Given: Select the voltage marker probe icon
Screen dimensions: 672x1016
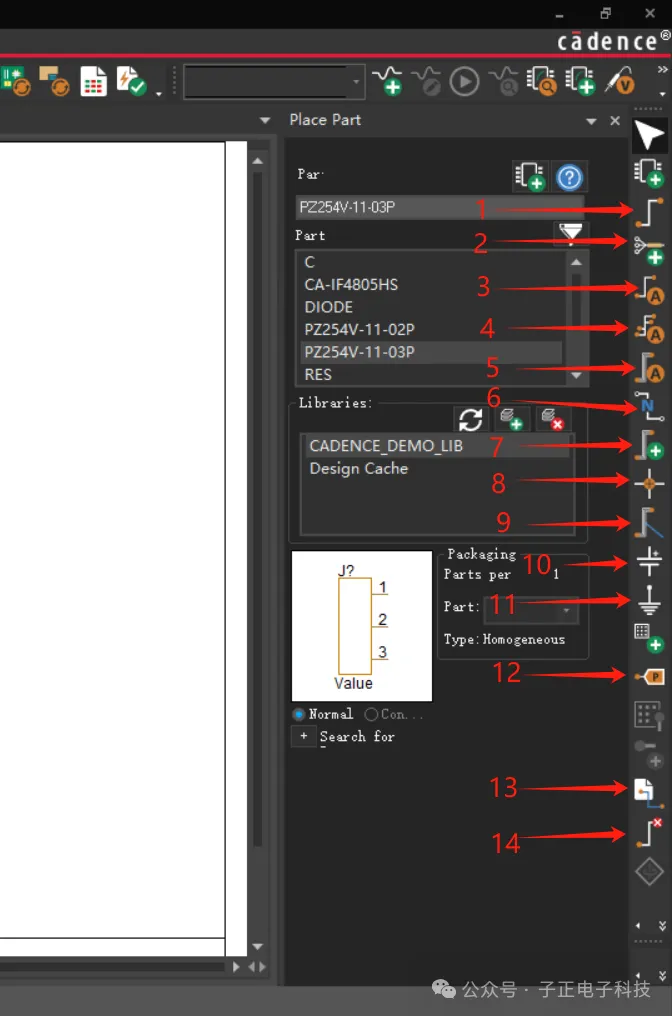Looking at the screenshot, I should [x=620, y=82].
